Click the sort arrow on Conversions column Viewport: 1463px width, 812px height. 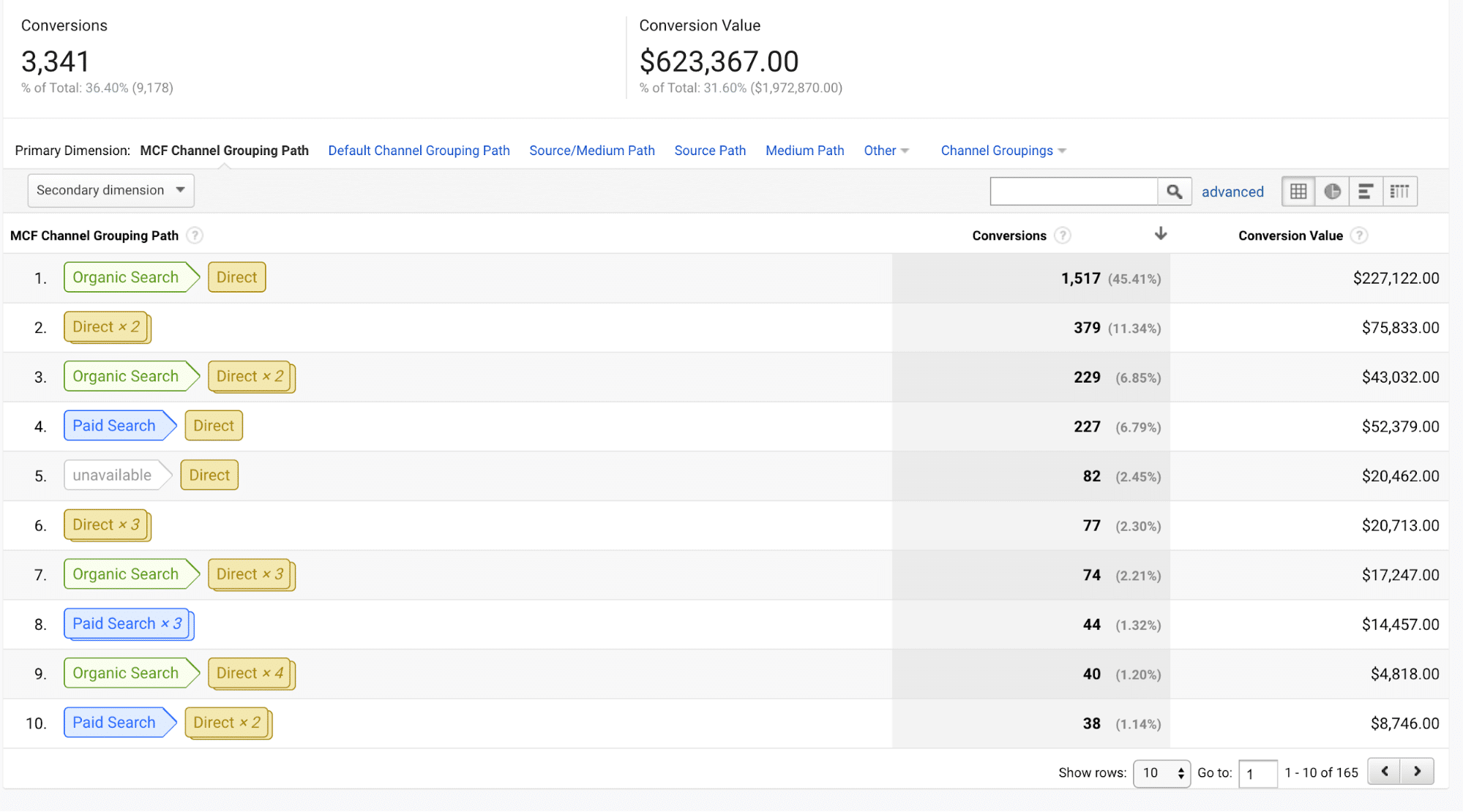click(x=1161, y=233)
